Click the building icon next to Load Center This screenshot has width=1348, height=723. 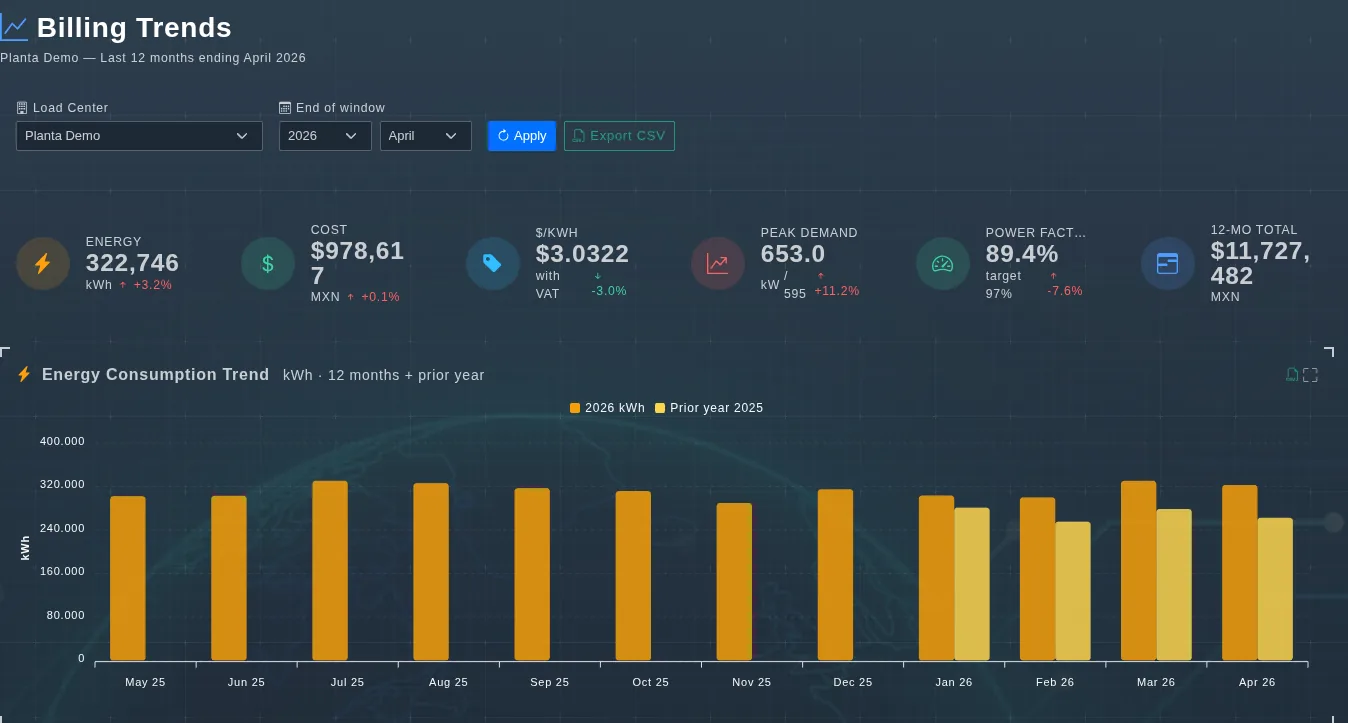coord(22,108)
